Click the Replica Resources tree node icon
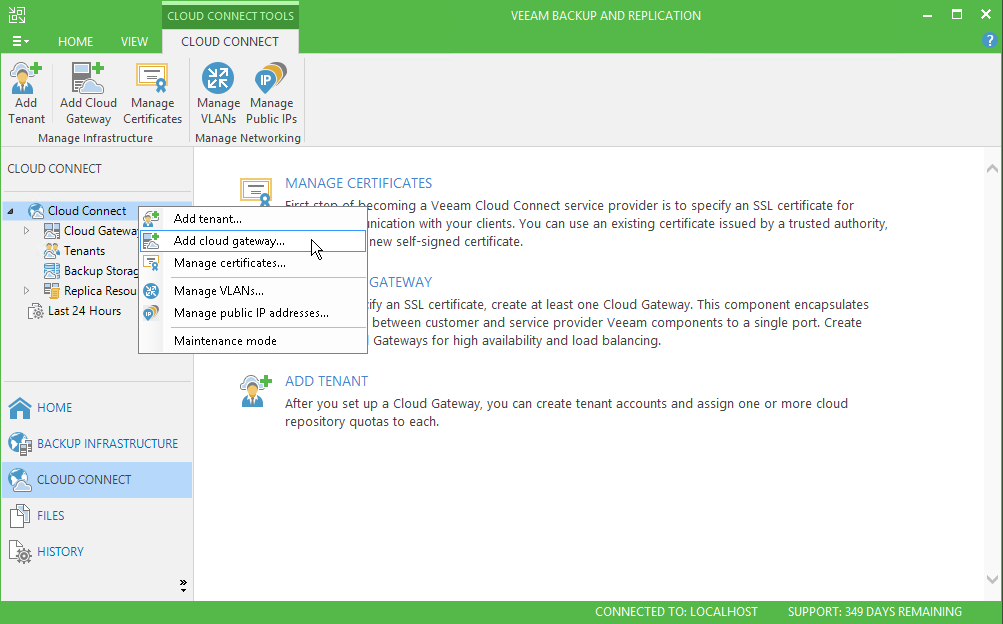This screenshot has height=624, width=1003. [x=52, y=290]
